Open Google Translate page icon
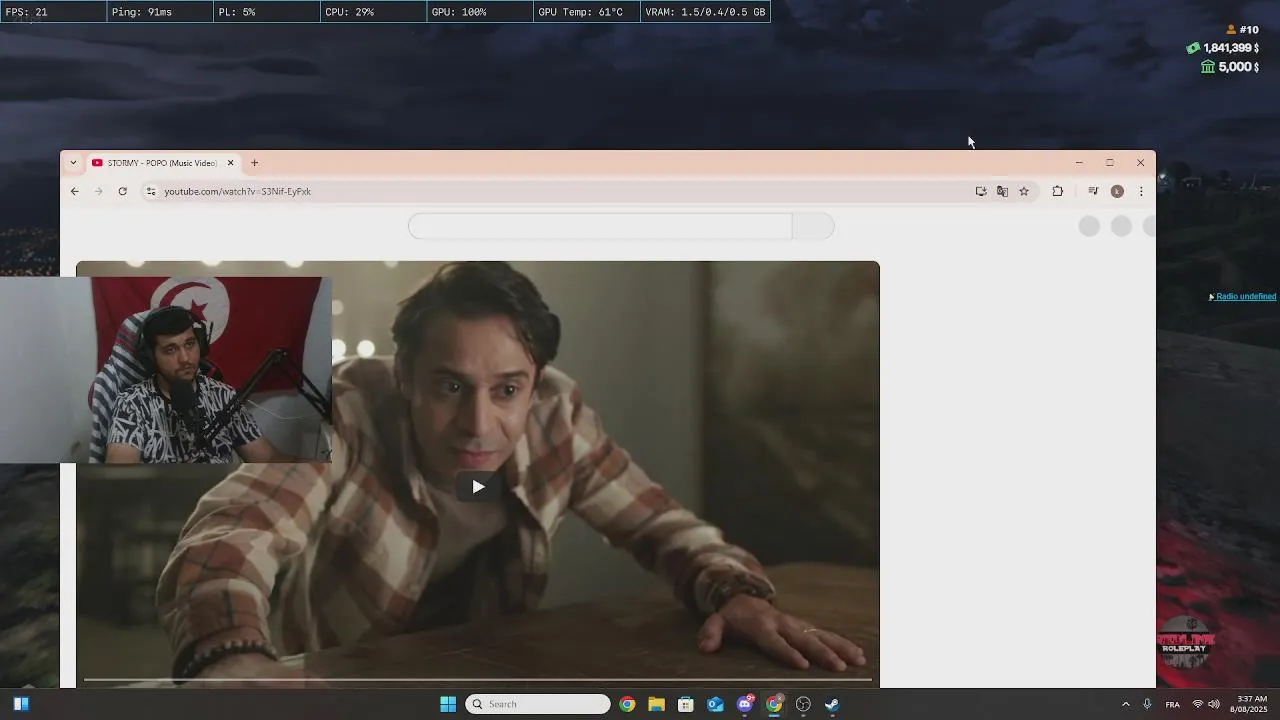The image size is (1280, 720). point(1002,191)
